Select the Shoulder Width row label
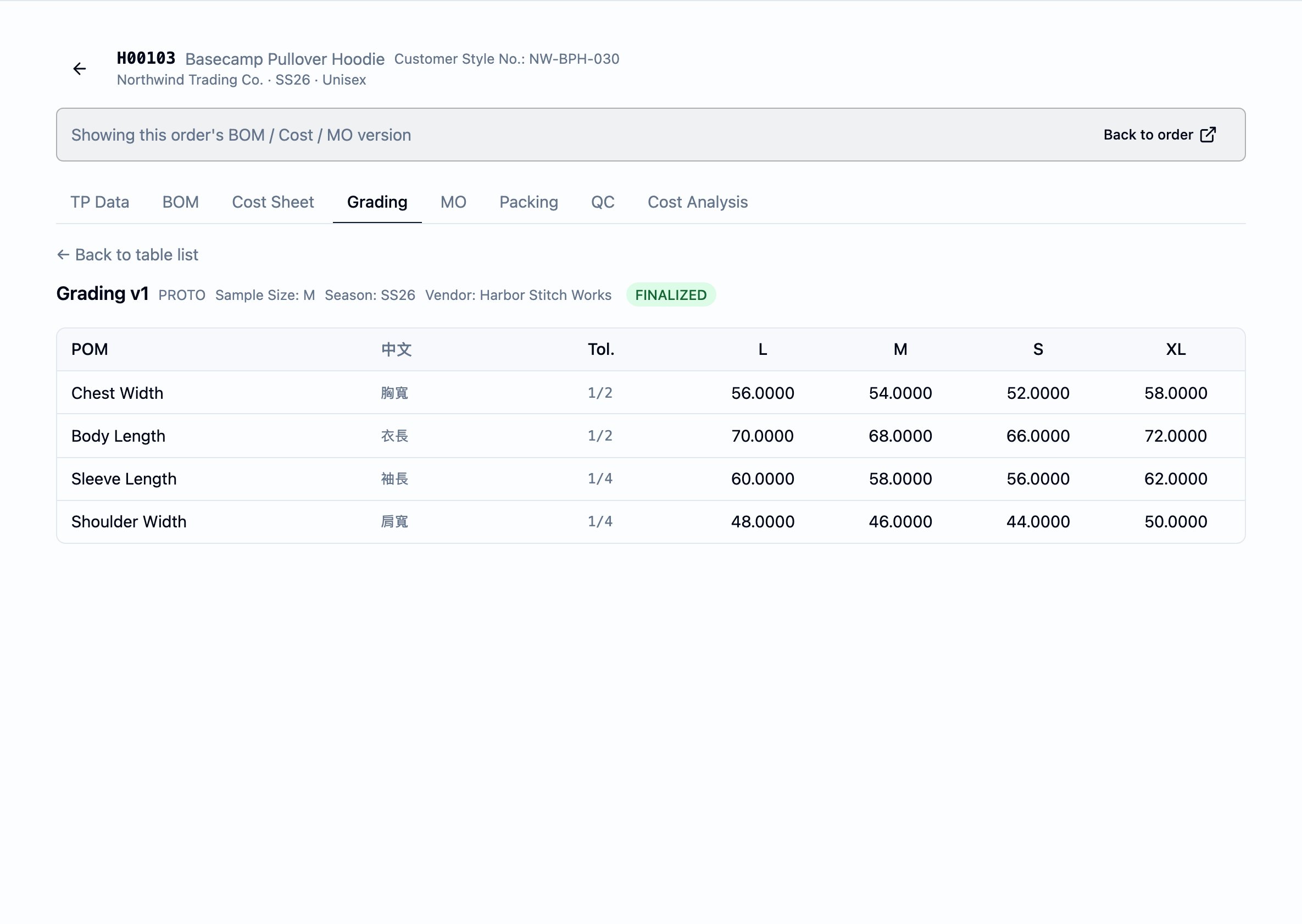The image size is (1302, 924). click(x=129, y=521)
